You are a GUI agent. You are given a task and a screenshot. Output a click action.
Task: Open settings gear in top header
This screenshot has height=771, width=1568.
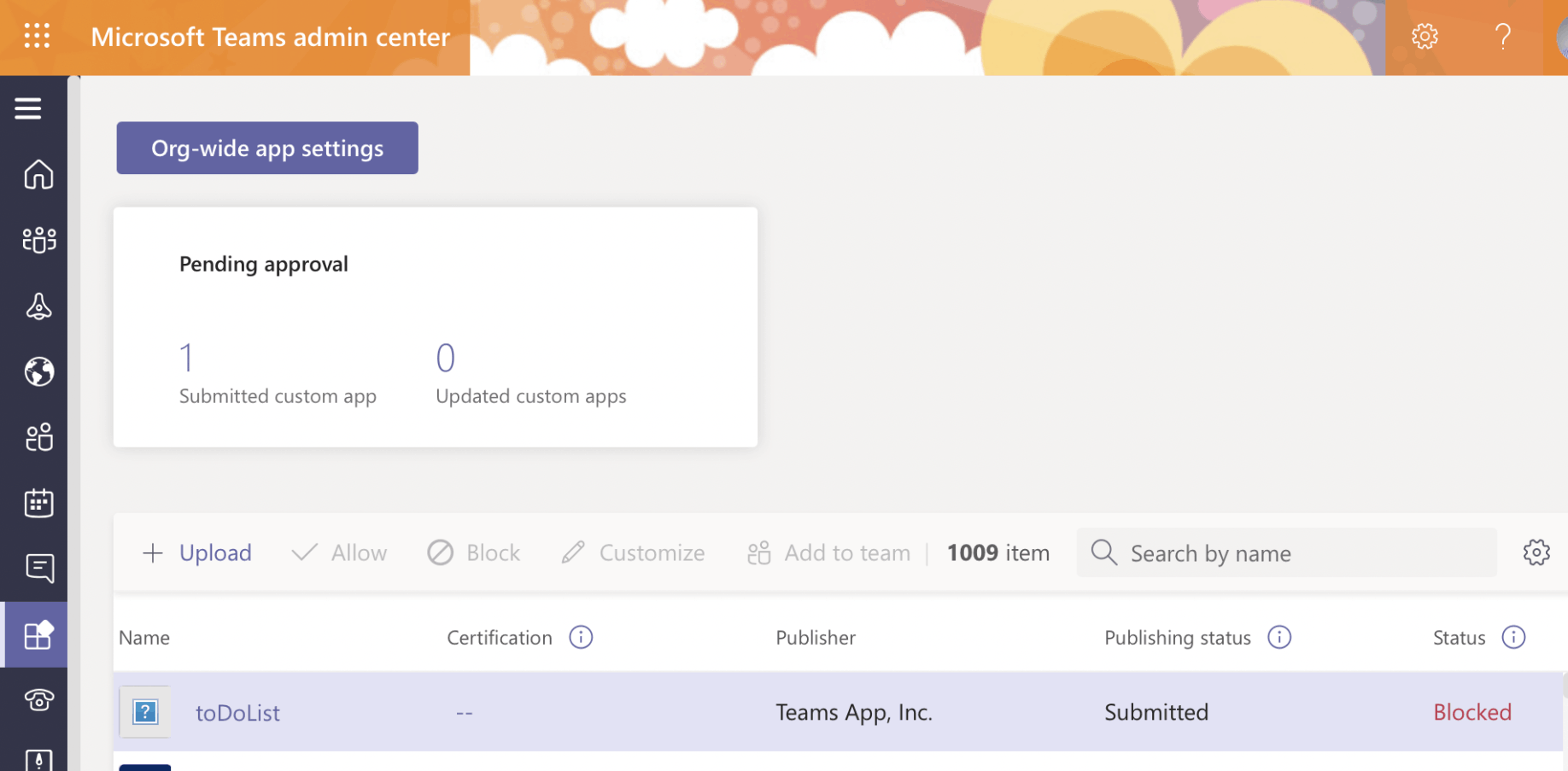point(1425,36)
